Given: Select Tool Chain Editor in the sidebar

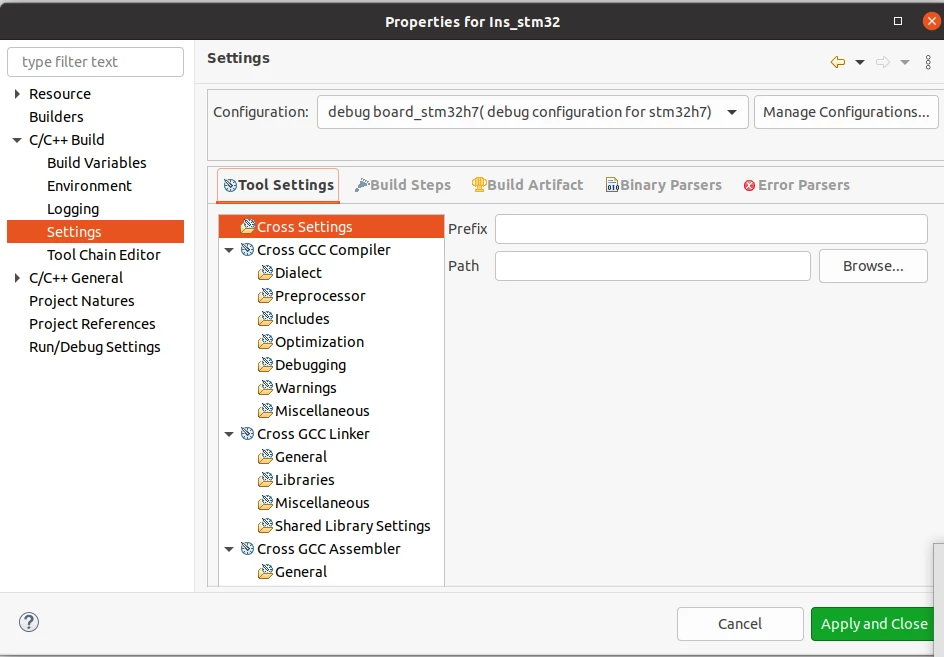Looking at the screenshot, I should [104, 255].
